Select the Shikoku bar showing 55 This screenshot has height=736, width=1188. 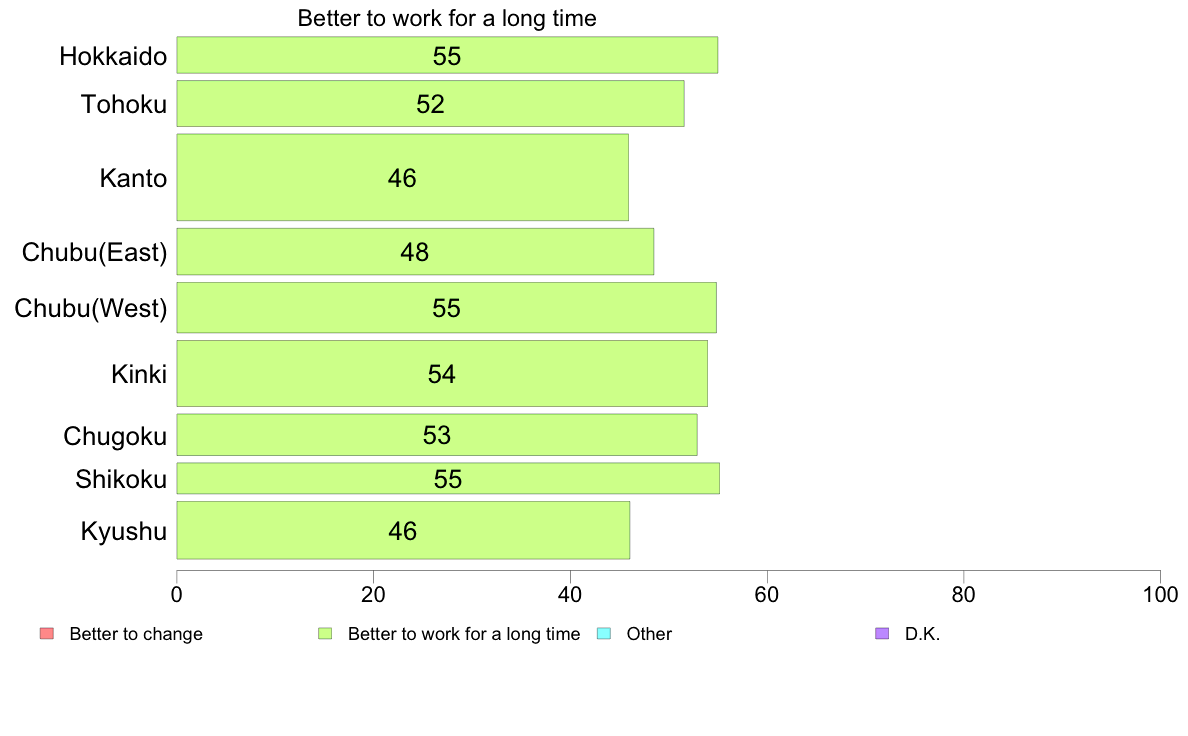(448, 478)
